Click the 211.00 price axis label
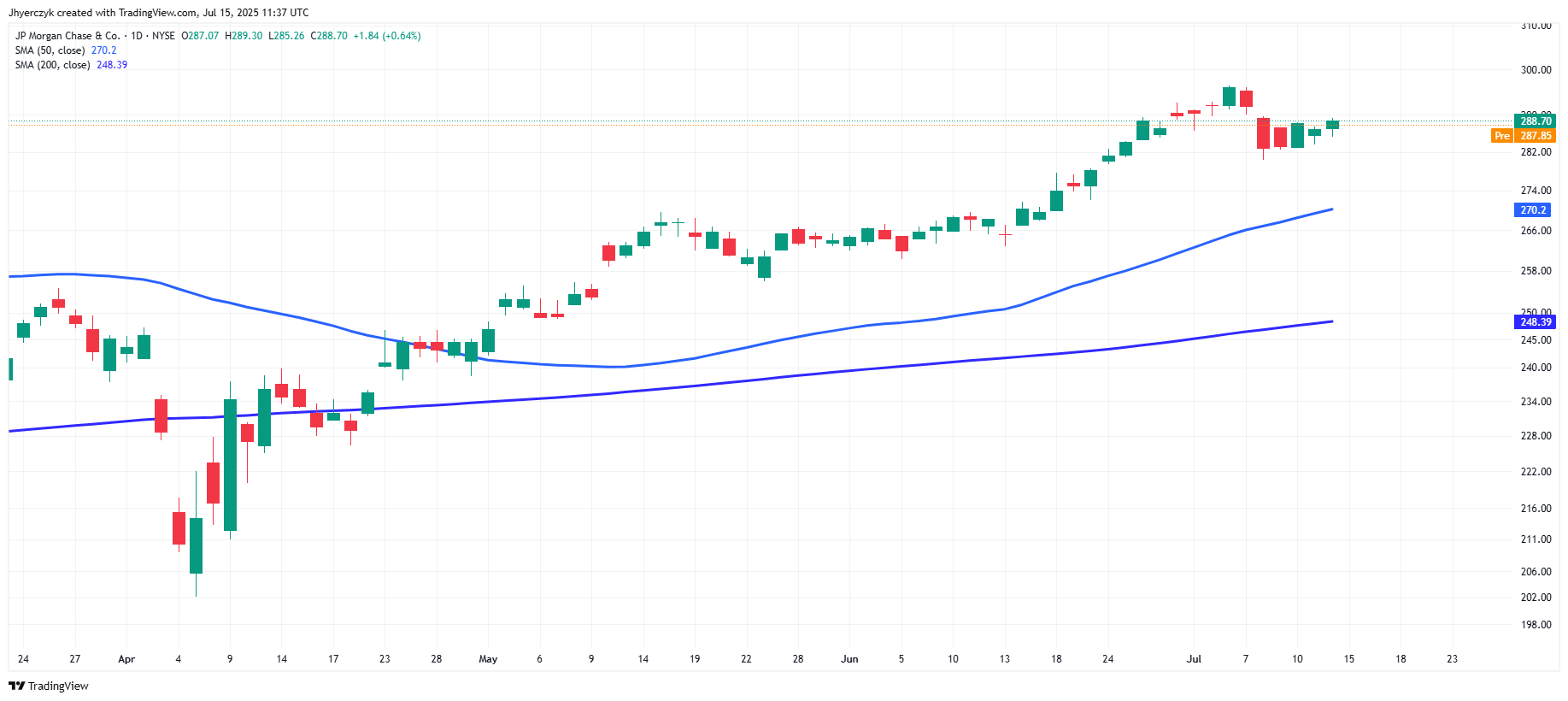 tap(1536, 539)
